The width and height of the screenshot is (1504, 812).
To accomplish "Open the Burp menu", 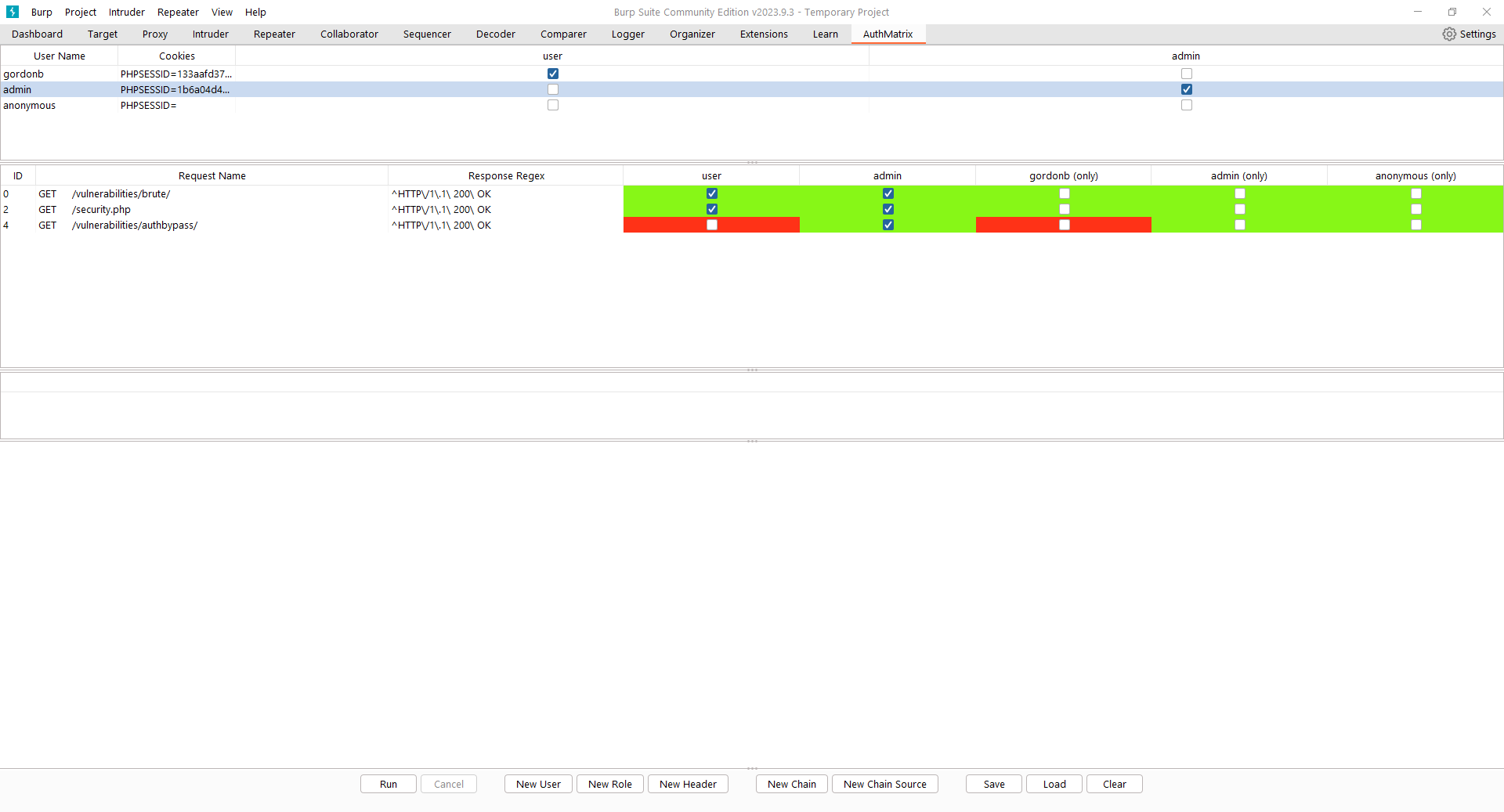I will pos(42,12).
